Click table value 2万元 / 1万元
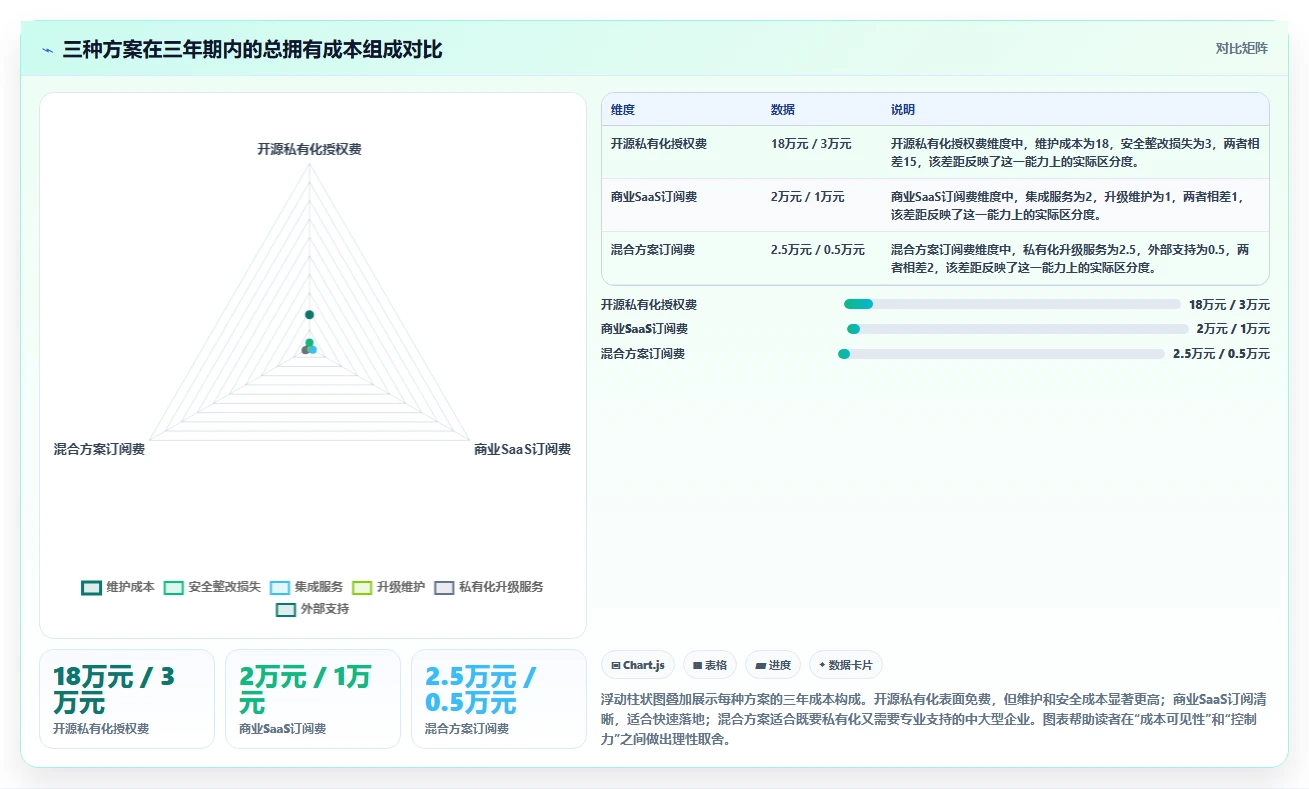1309x789 pixels. click(x=807, y=197)
